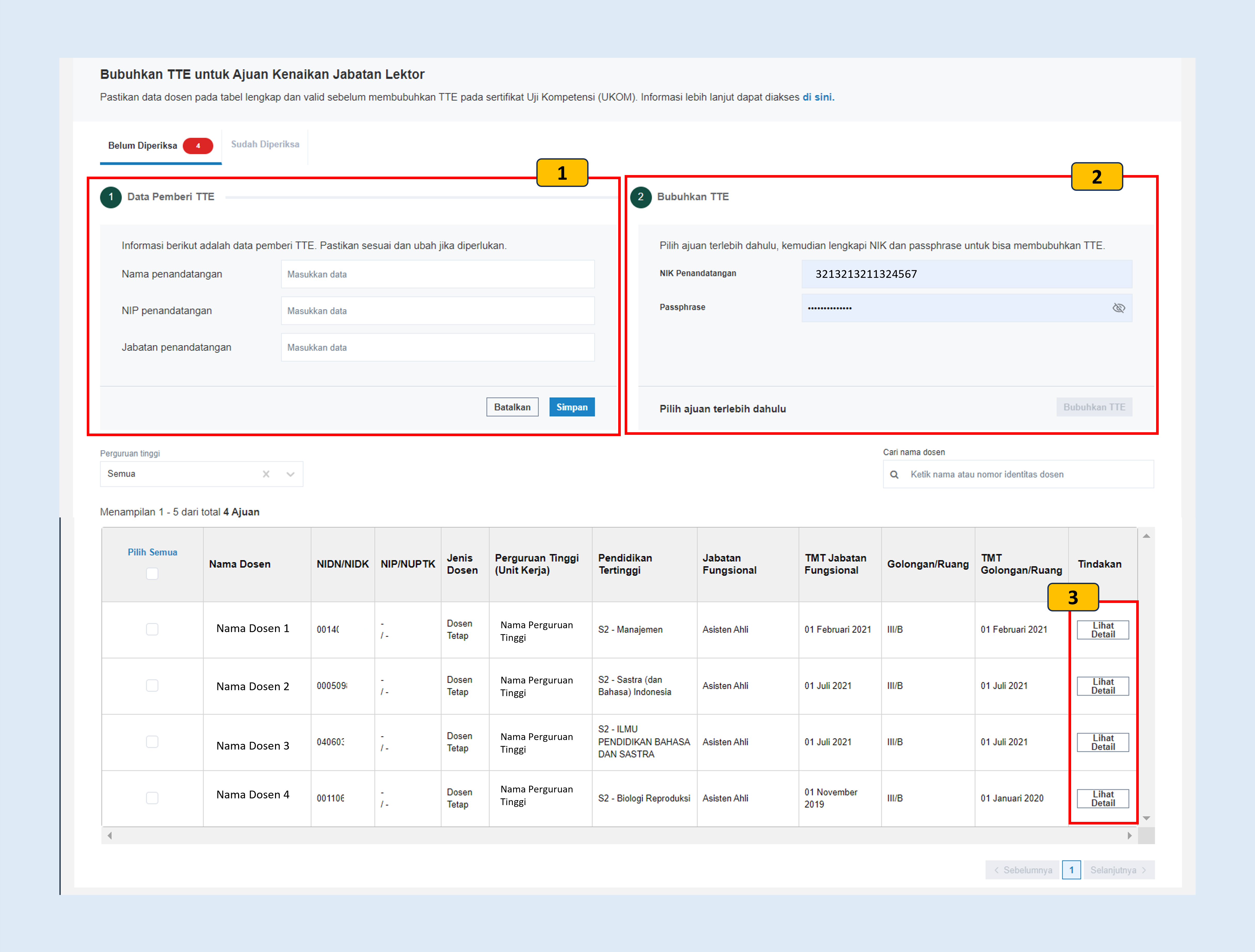
Task: View detail for Nama Dosen 2
Action: click(x=1103, y=686)
